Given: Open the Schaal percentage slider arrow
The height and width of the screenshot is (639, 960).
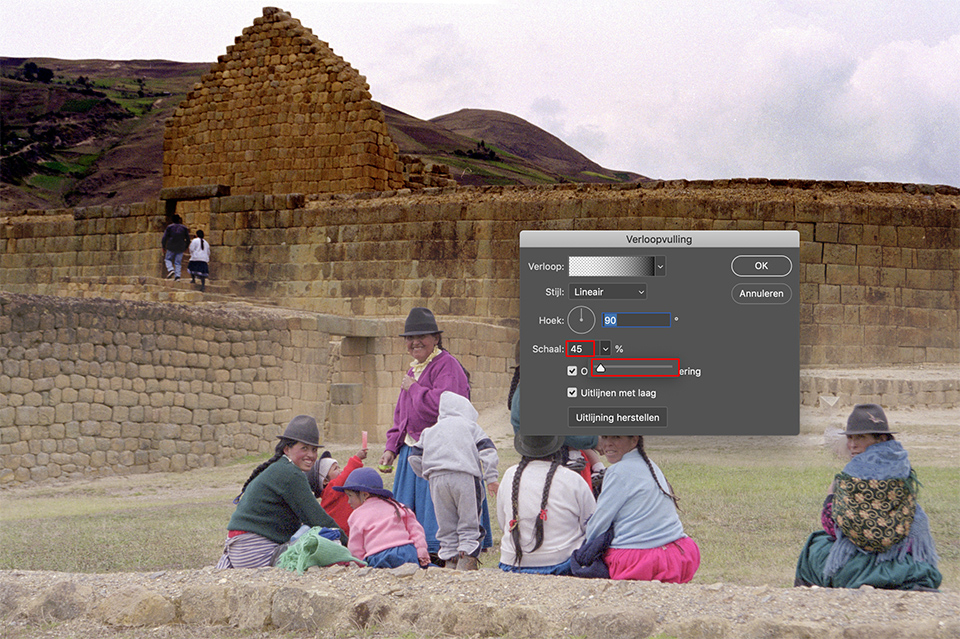Looking at the screenshot, I should pos(606,349).
